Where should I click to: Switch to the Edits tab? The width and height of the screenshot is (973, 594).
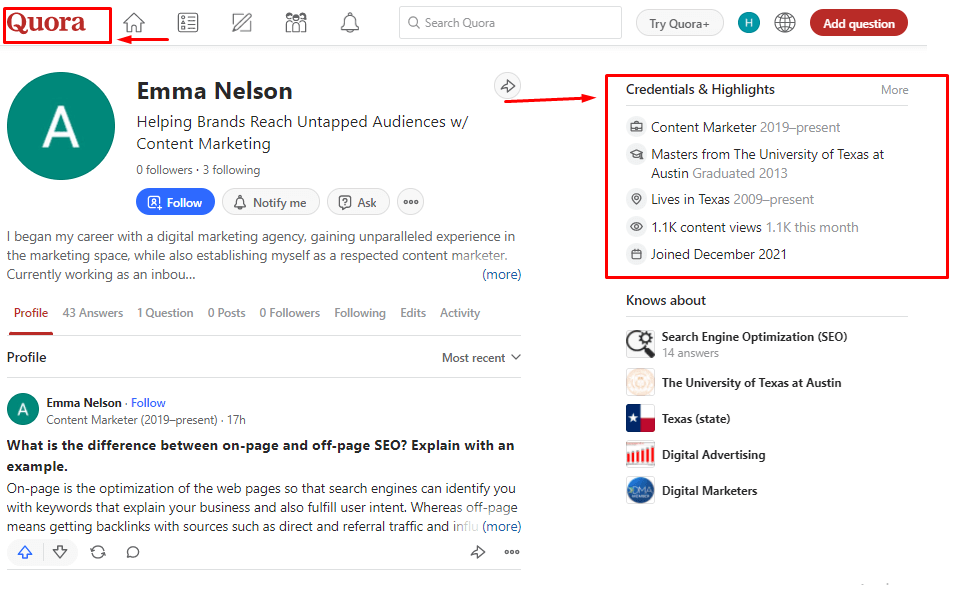413,313
